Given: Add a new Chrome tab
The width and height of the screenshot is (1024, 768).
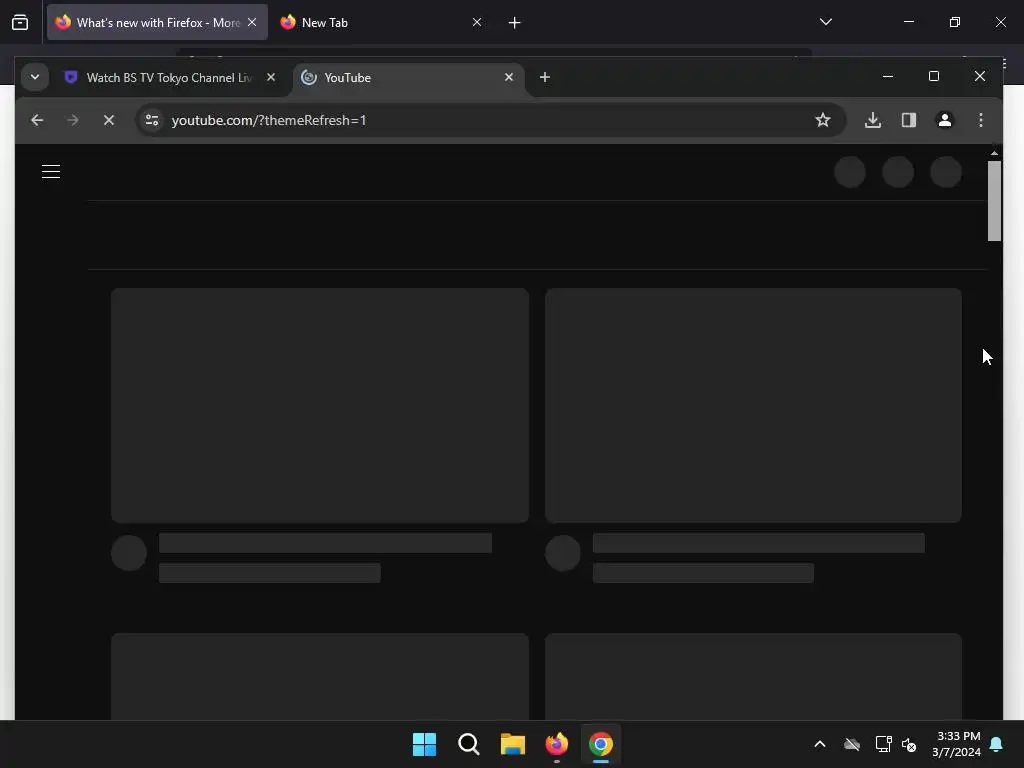Looking at the screenshot, I should coord(545,78).
